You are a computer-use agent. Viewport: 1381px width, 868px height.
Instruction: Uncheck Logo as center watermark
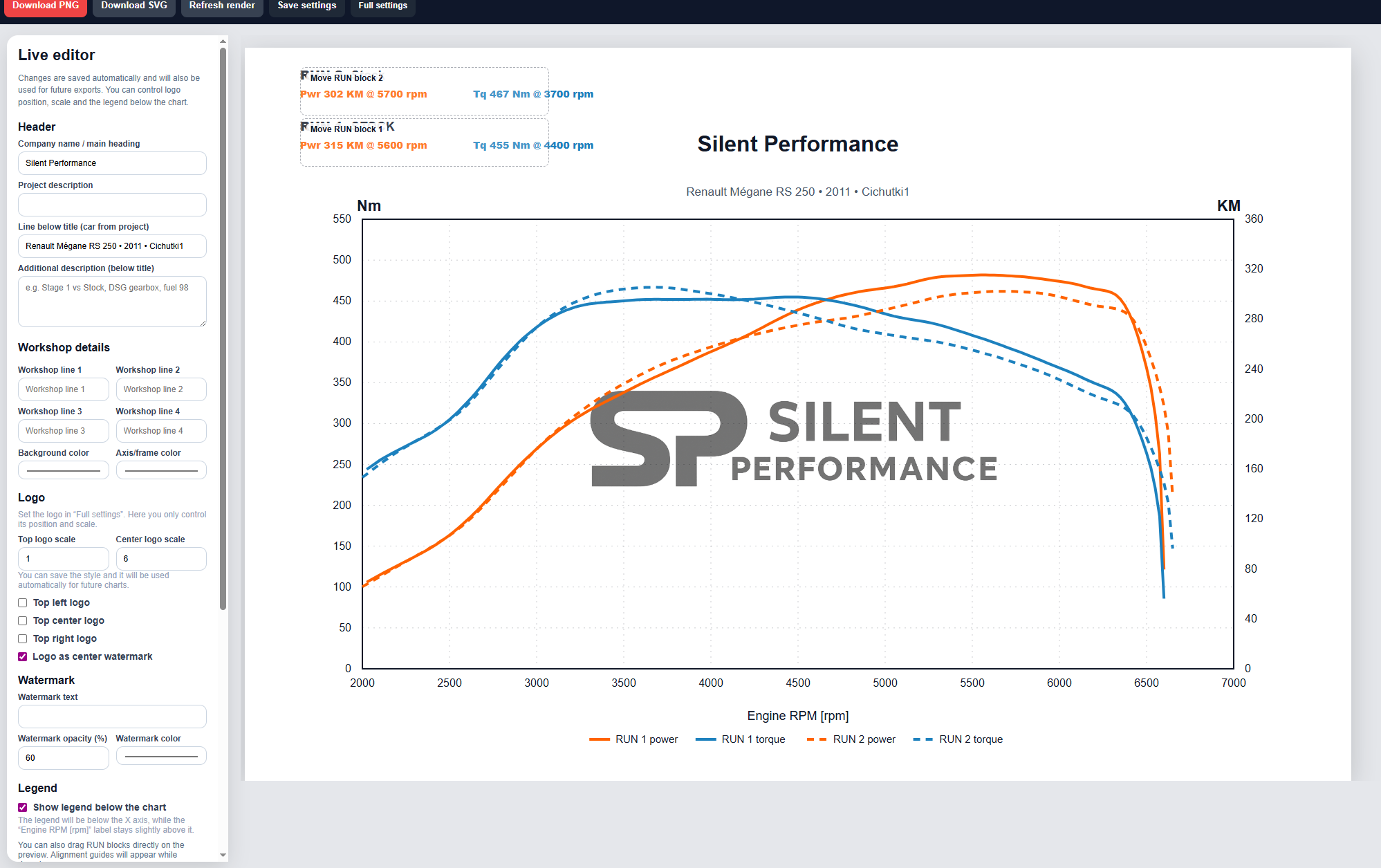(23, 657)
